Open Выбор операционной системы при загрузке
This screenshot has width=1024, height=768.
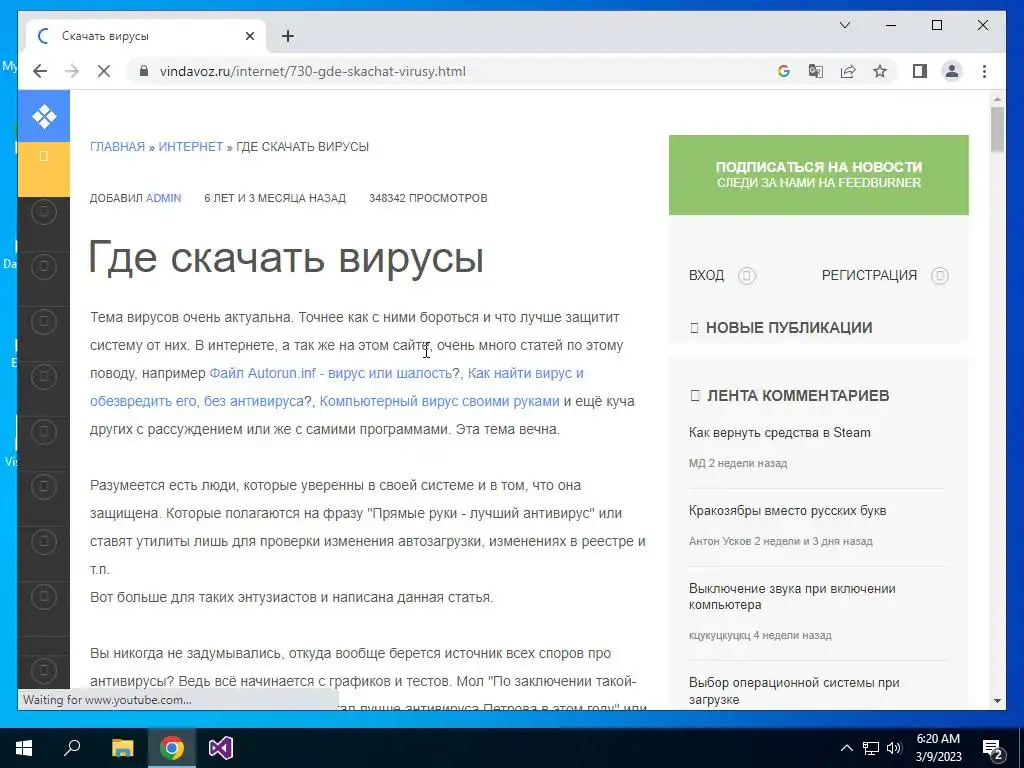[794, 691]
